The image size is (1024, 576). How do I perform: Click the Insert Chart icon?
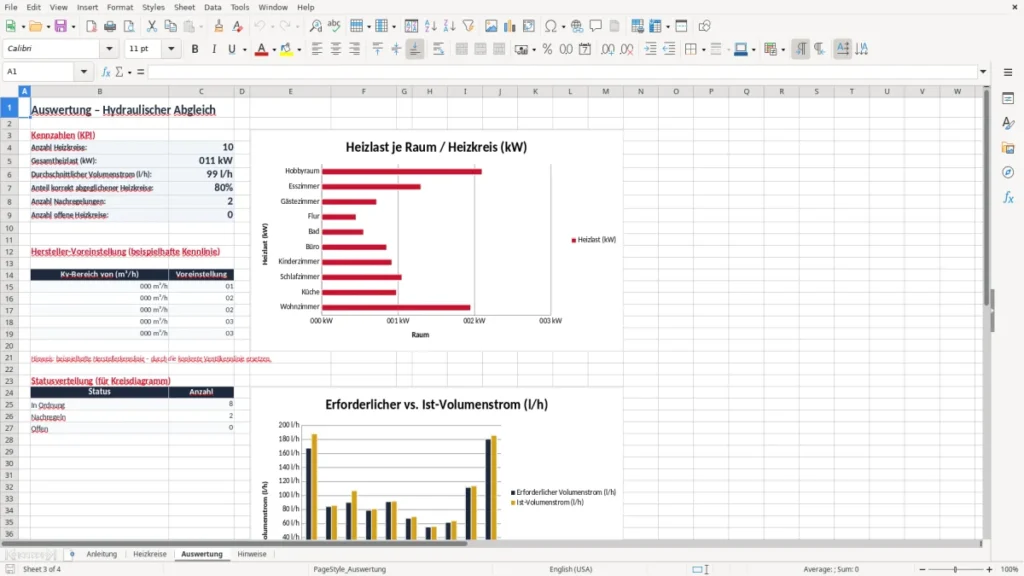tap(509, 26)
